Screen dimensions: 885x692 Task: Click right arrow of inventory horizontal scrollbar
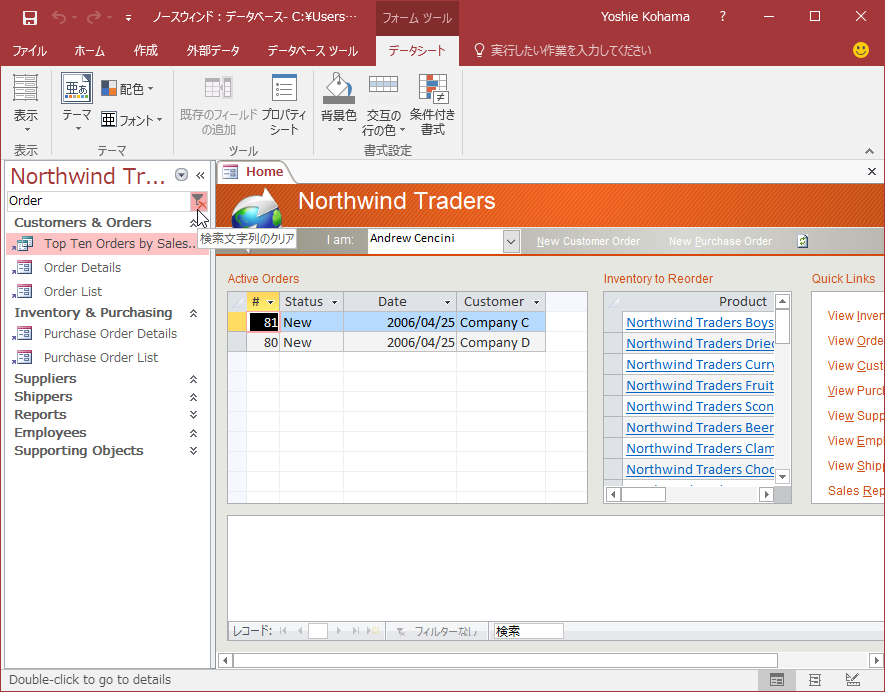tap(766, 495)
